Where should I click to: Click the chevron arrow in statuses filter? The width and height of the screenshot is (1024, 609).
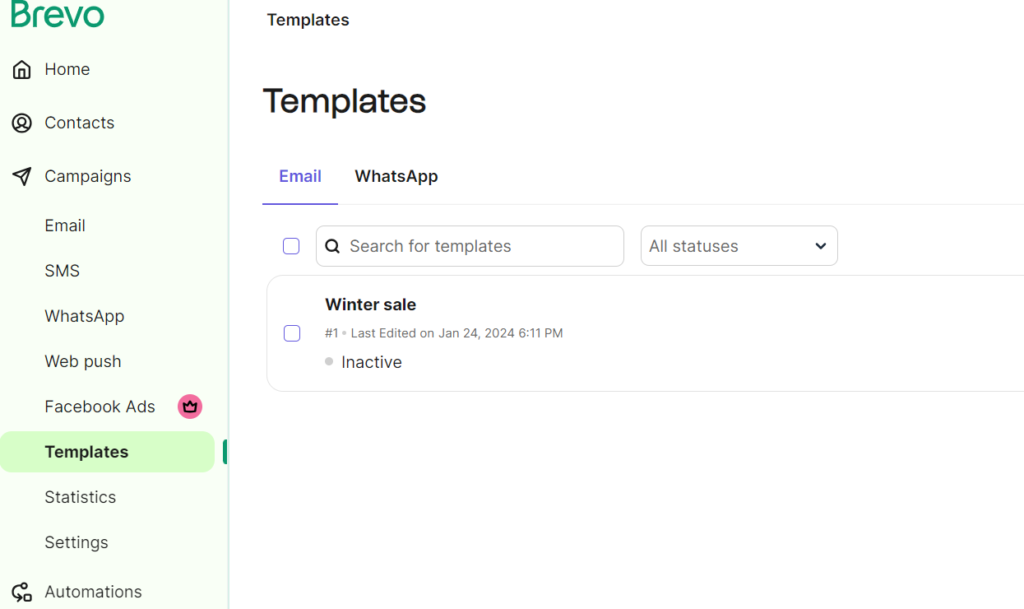820,246
